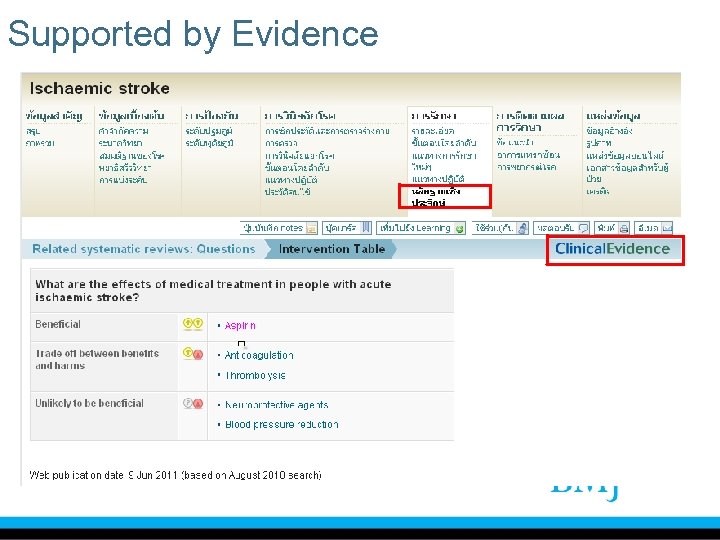Open the Blood pressure reduction link
The image size is (720, 540).
[x=281, y=425]
